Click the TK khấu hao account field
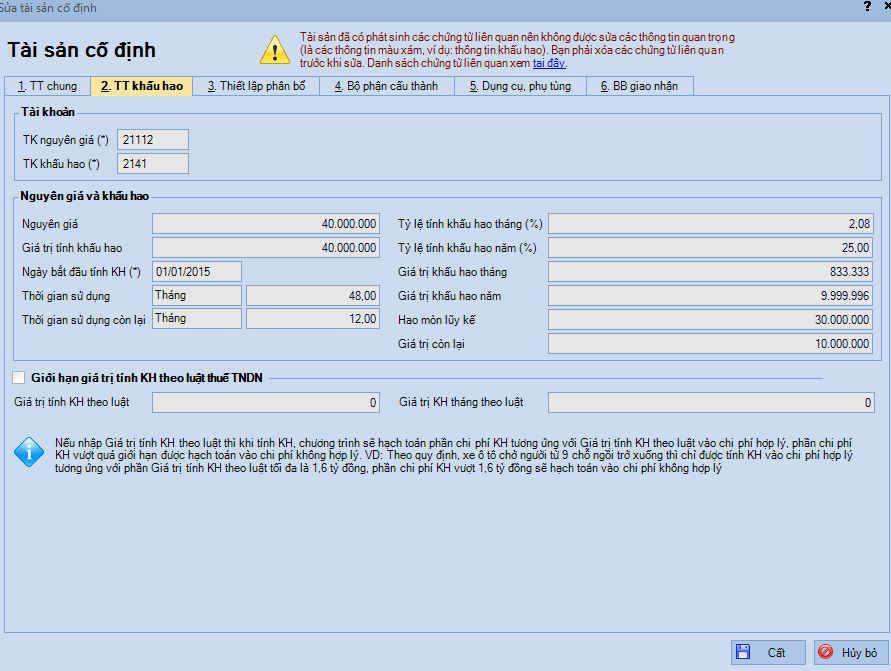The width and height of the screenshot is (891, 671). click(152, 163)
